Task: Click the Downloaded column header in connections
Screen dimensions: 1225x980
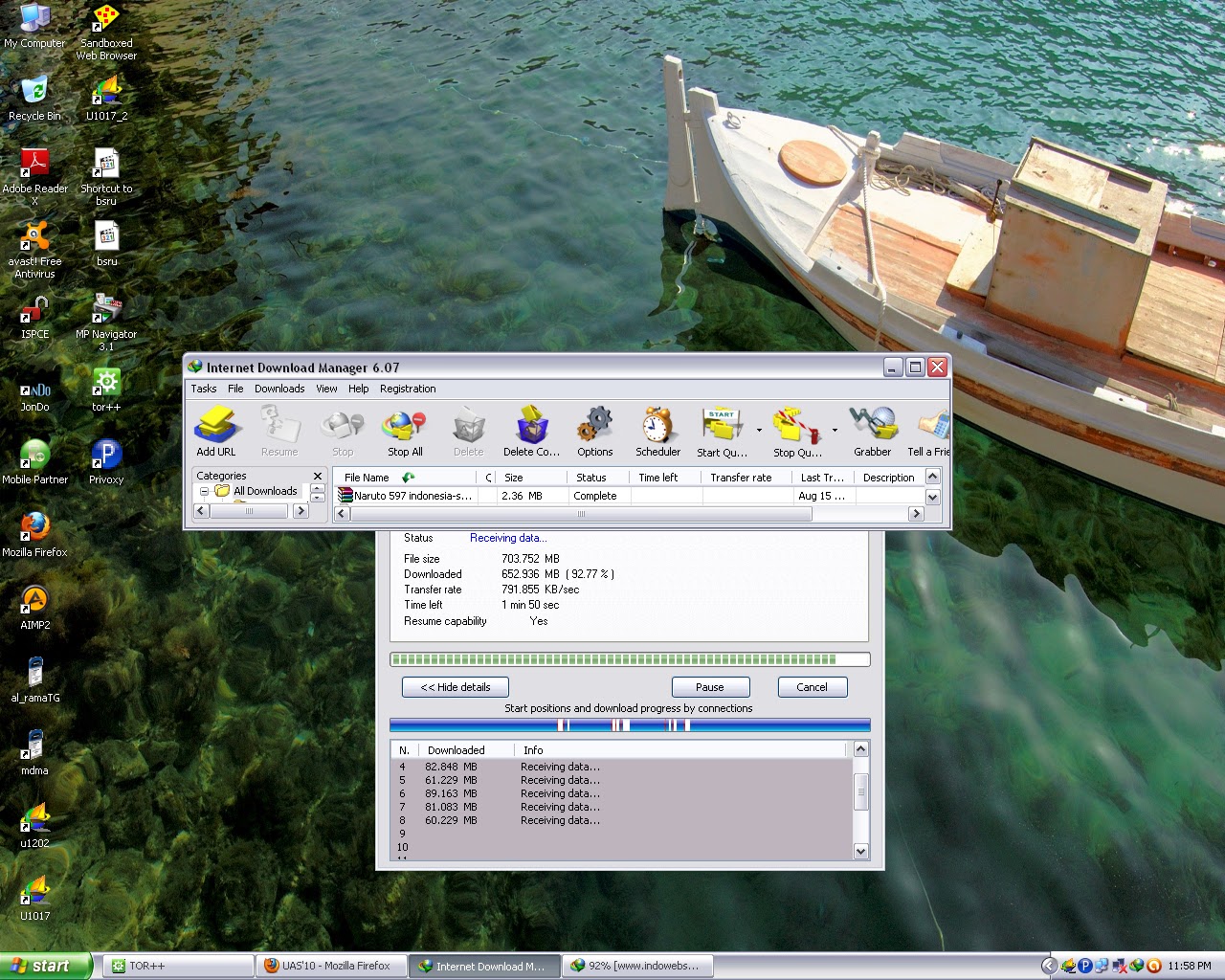Action: (x=466, y=750)
